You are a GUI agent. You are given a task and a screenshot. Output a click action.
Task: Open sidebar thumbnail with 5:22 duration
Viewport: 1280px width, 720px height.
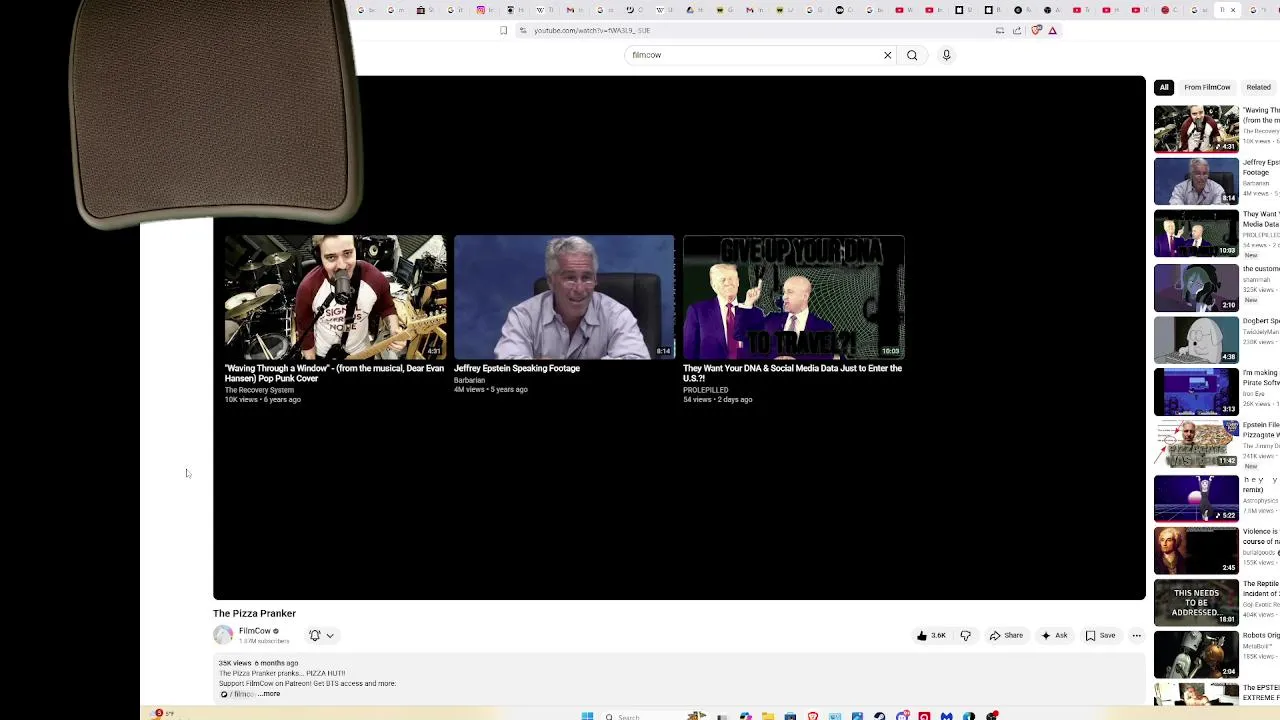pyautogui.click(x=1196, y=498)
